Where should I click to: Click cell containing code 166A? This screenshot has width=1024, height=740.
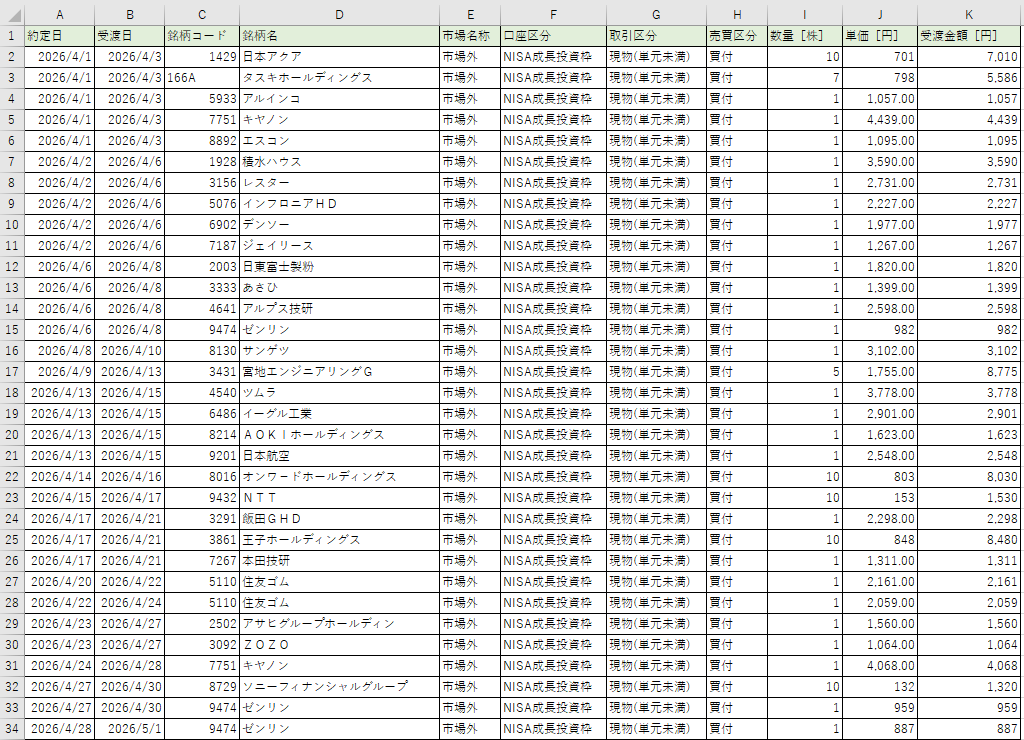[202, 78]
